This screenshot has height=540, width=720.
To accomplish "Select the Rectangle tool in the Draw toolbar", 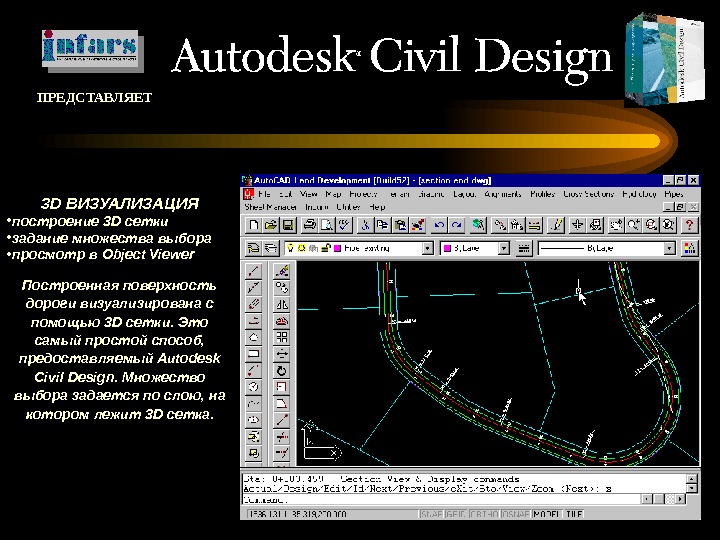I will (x=254, y=354).
